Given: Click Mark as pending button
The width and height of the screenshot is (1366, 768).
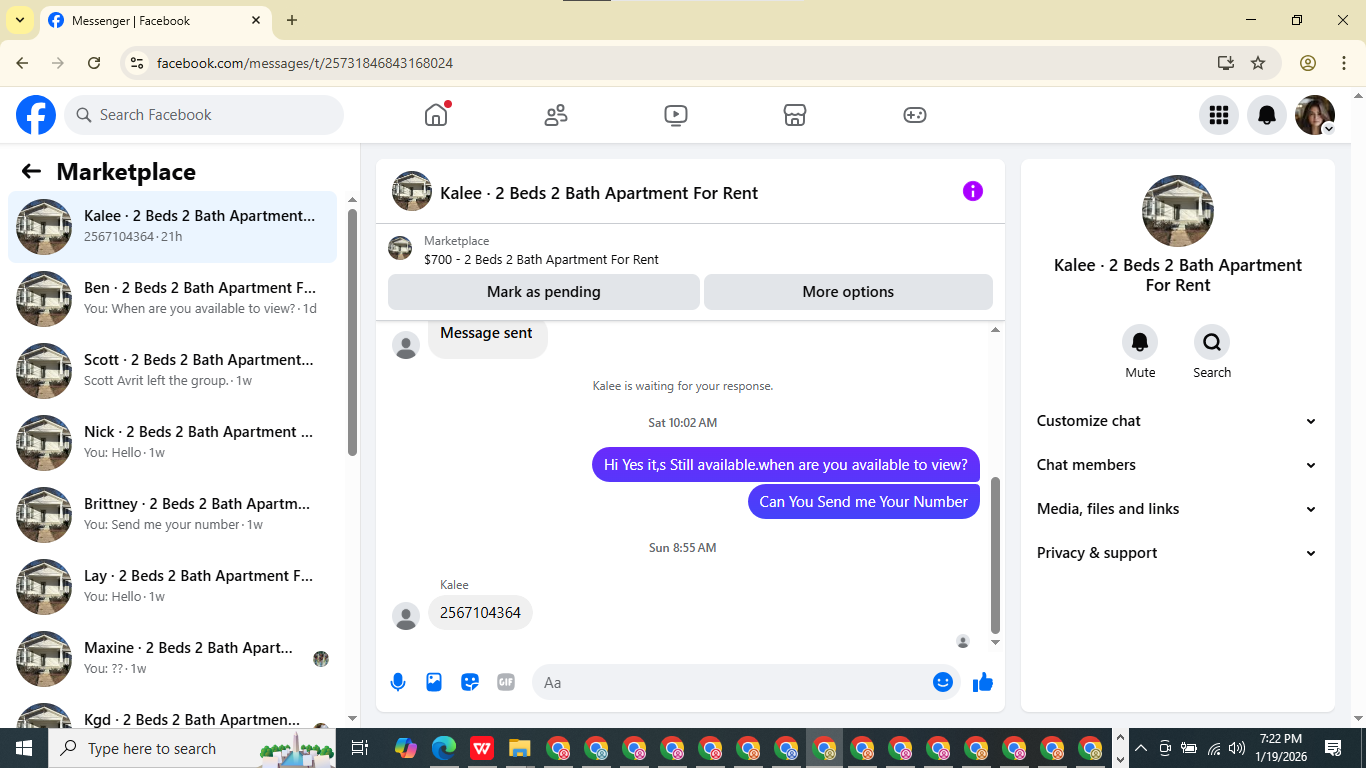Looking at the screenshot, I should [x=544, y=292].
